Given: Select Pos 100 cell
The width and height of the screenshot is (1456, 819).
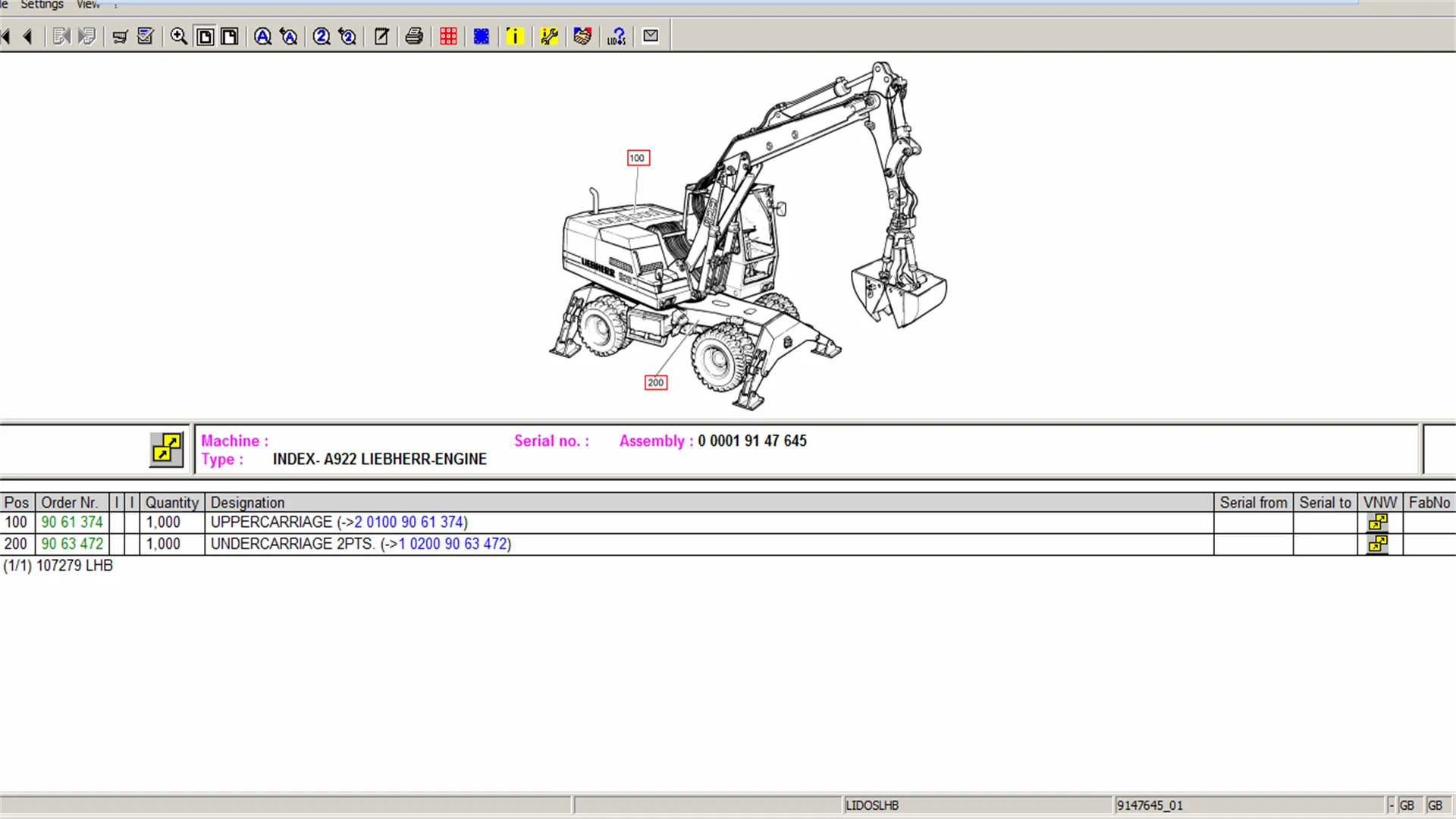Looking at the screenshot, I should click(x=16, y=522).
